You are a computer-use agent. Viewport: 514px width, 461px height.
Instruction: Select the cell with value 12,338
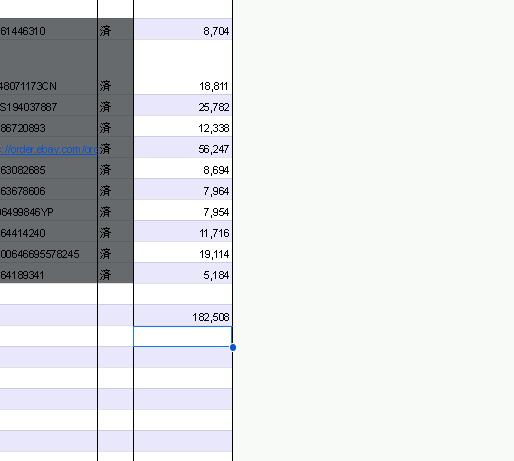click(x=183, y=128)
